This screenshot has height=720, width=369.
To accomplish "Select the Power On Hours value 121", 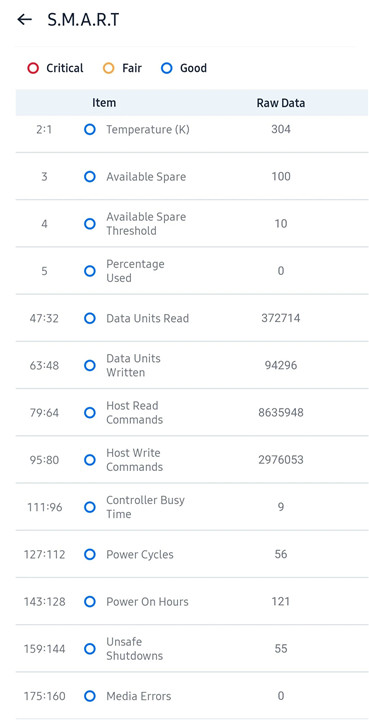I will (x=280, y=602).
